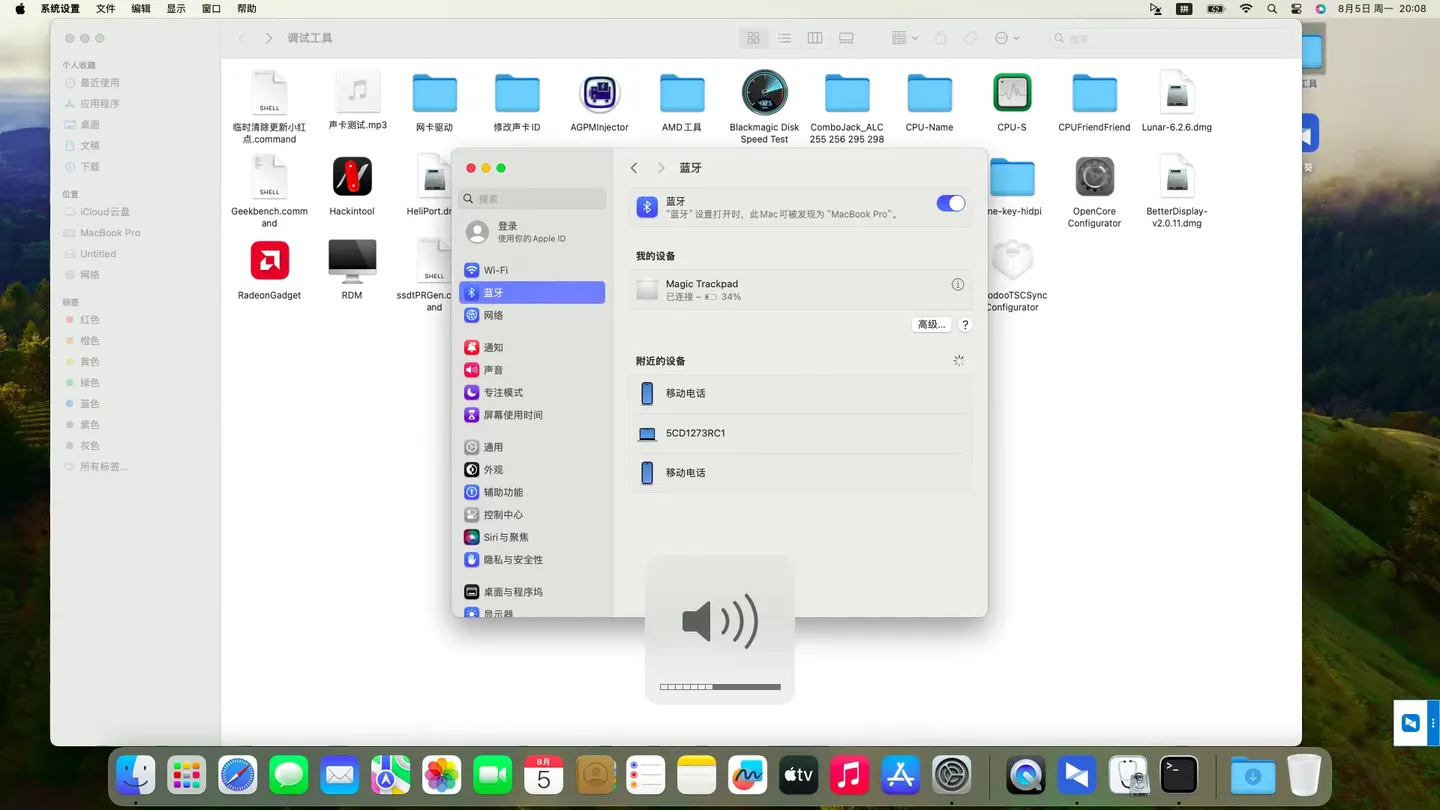1440x810 pixels.
Task: Open the 显示 menu in menu bar
Action: tap(176, 8)
